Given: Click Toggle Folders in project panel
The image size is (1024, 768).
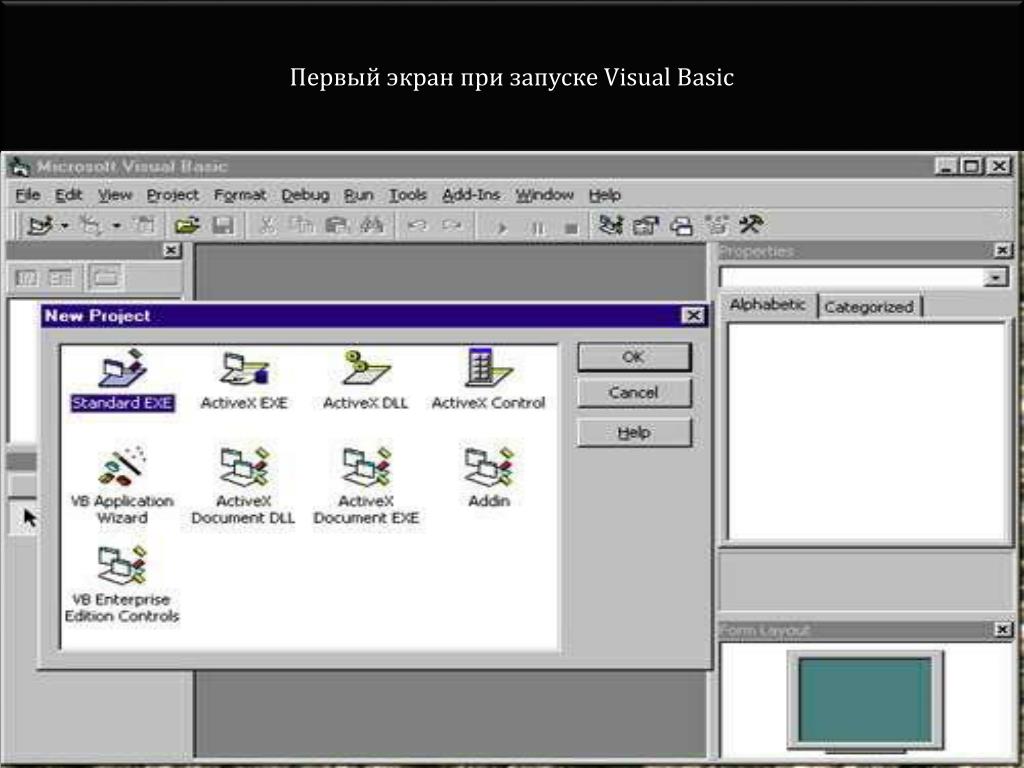Looking at the screenshot, I should coord(105,277).
